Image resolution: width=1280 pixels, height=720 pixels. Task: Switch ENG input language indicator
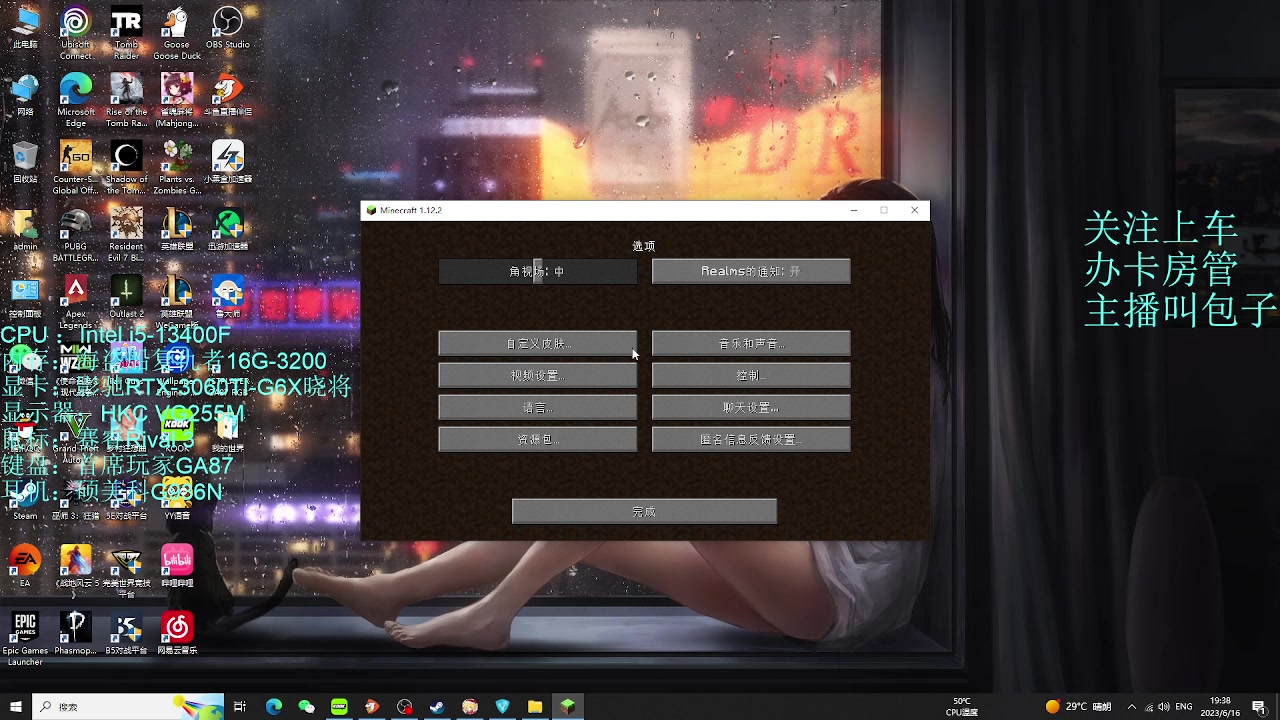point(1184,707)
